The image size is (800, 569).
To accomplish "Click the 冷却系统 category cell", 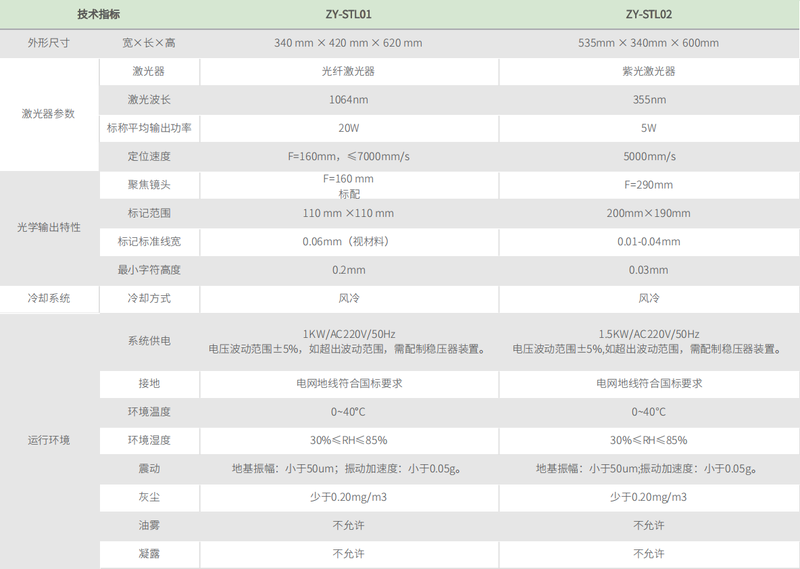I will pyautogui.click(x=49, y=298).
